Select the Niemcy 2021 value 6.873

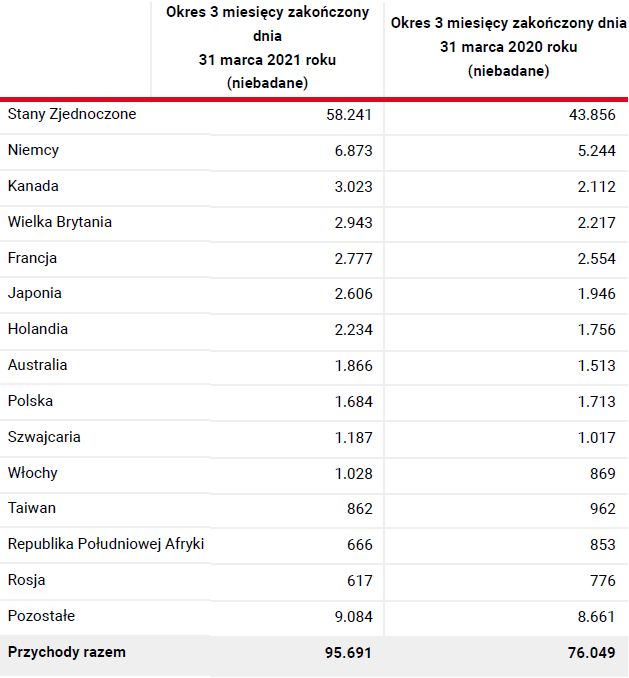tap(349, 150)
